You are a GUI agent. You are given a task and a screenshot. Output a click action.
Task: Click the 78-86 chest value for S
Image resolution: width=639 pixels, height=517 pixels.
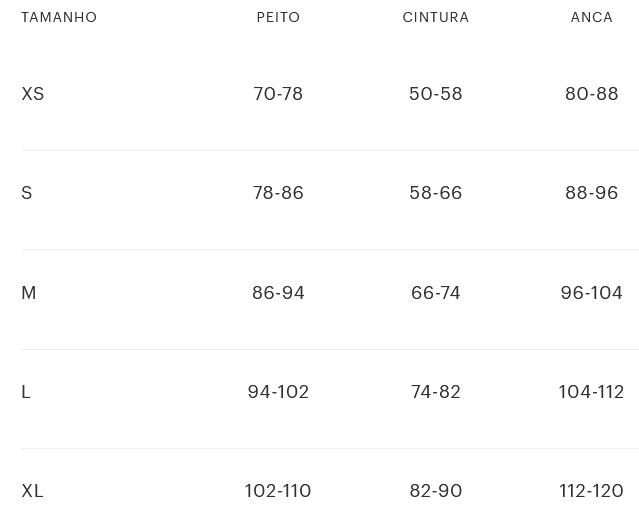tap(278, 192)
